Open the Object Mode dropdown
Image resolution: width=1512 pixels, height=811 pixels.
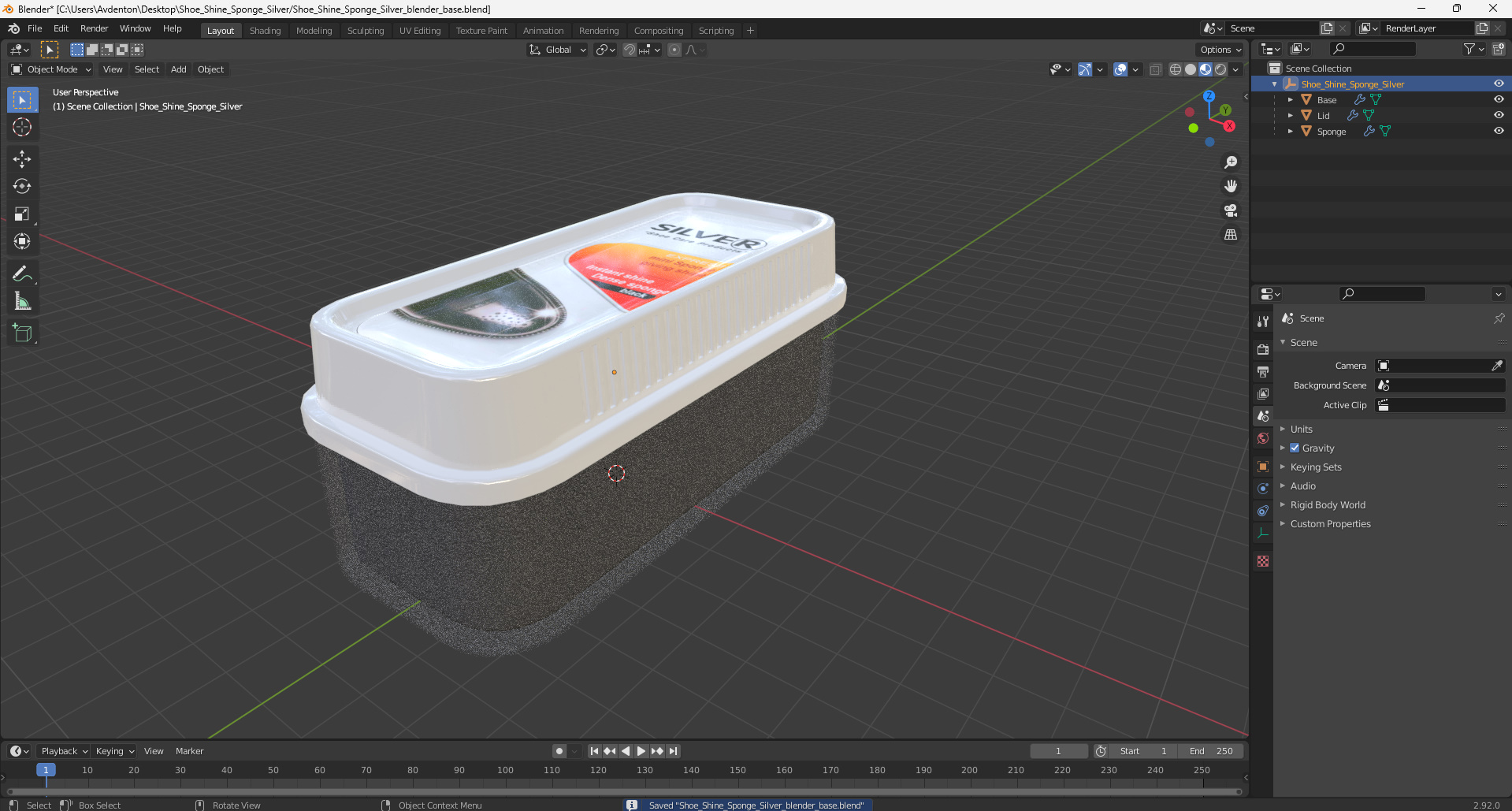tap(51, 69)
